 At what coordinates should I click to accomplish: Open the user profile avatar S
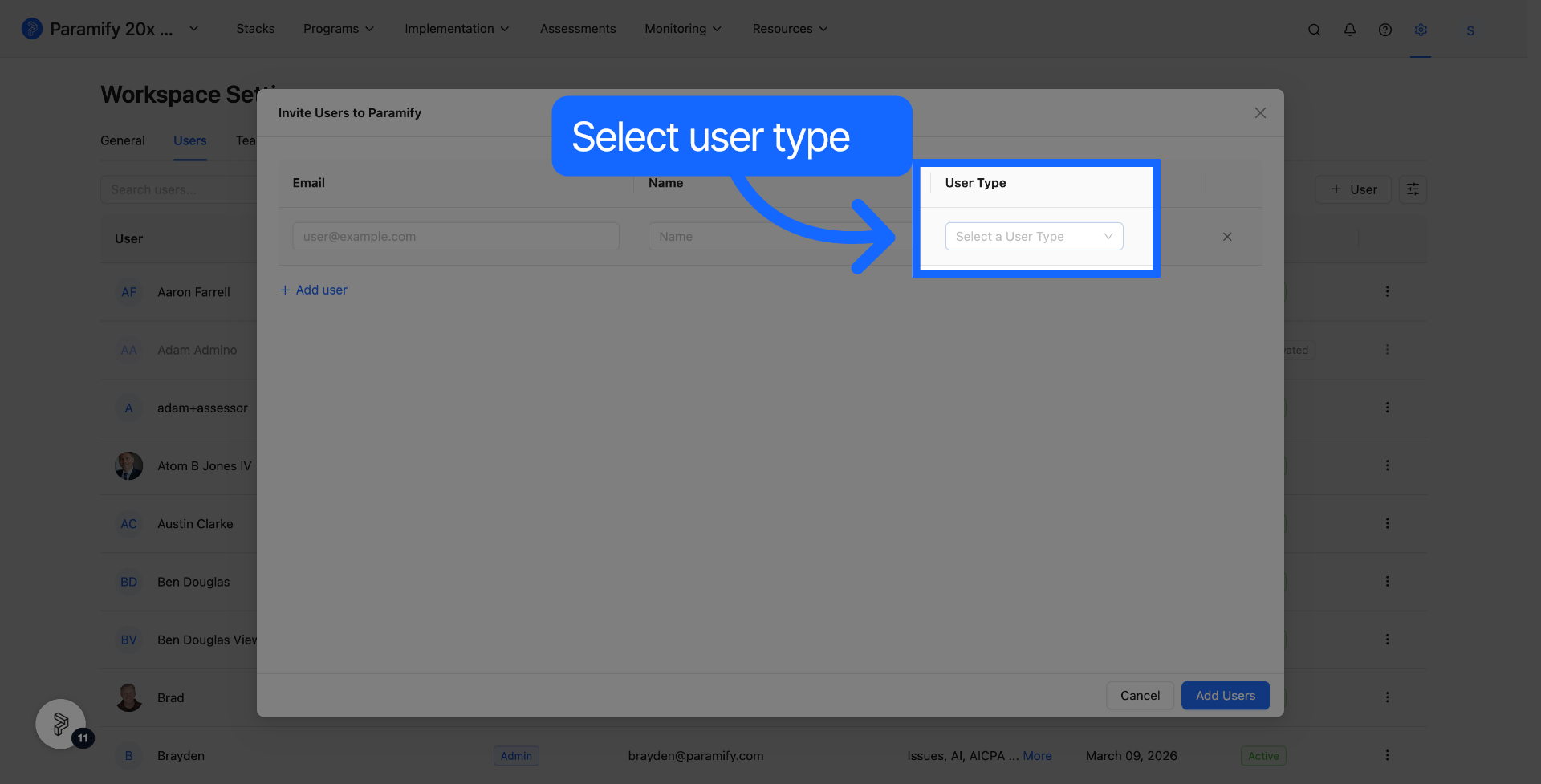pos(1470,30)
